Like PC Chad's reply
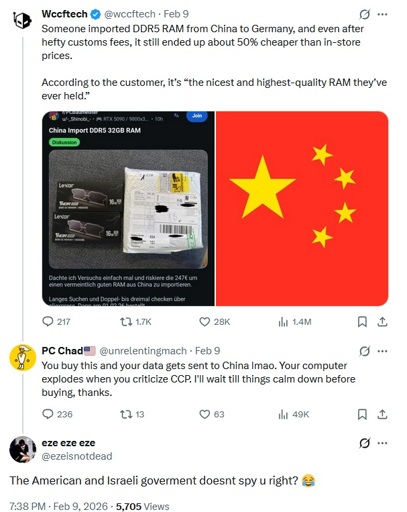 (x=211, y=414)
